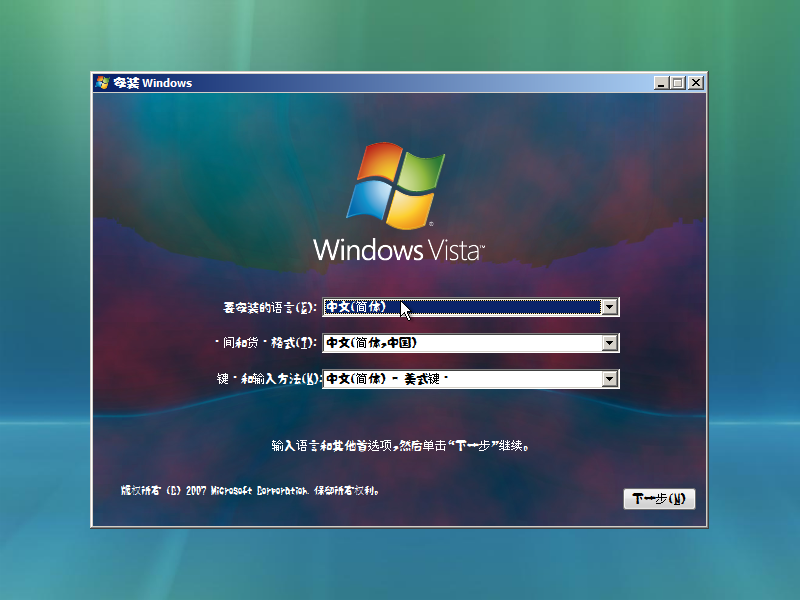Select the 中文(简体) install language field
Image resolution: width=800 pixels, height=600 pixels.
(x=460, y=307)
